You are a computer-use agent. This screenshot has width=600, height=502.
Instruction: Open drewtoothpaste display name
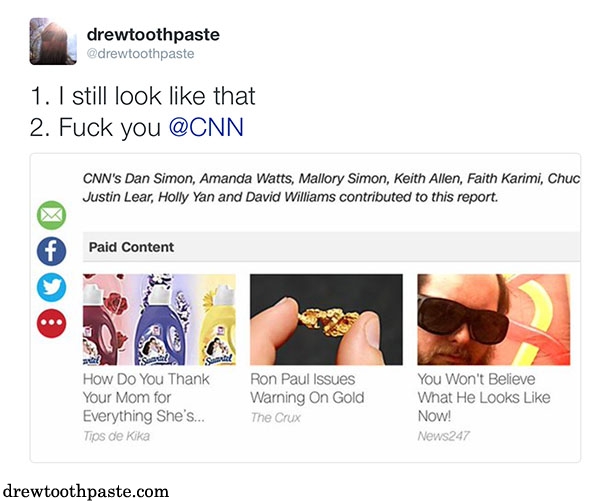click(x=153, y=34)
